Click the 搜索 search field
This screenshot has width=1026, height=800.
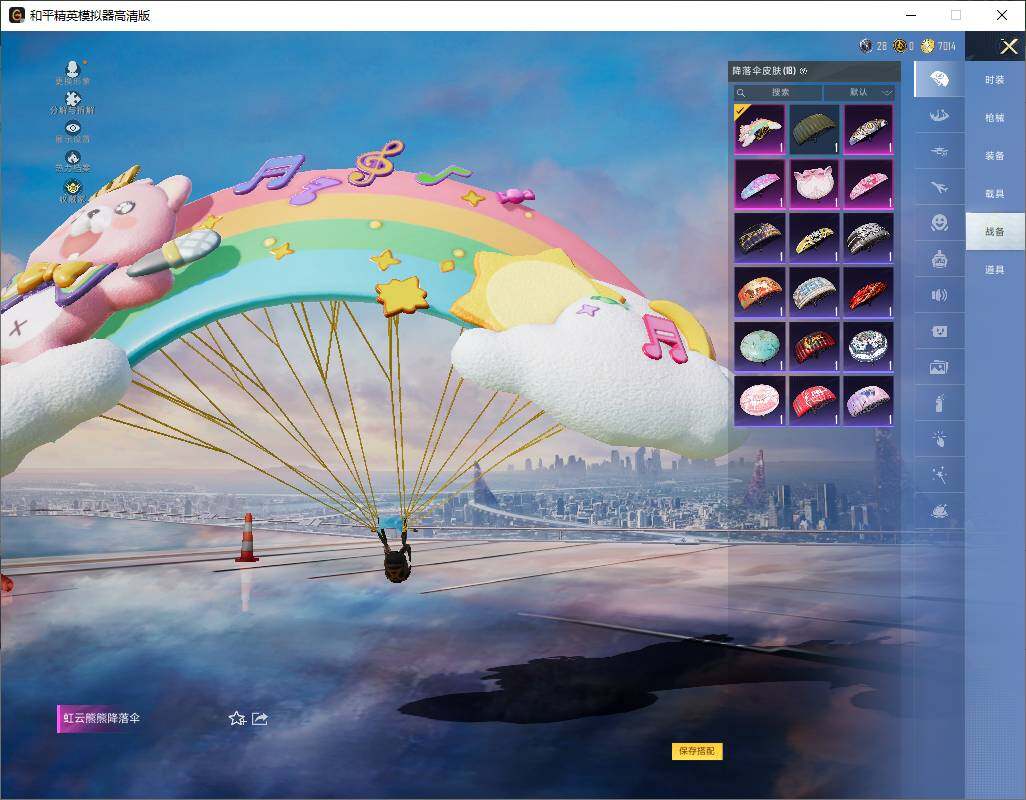778,92
